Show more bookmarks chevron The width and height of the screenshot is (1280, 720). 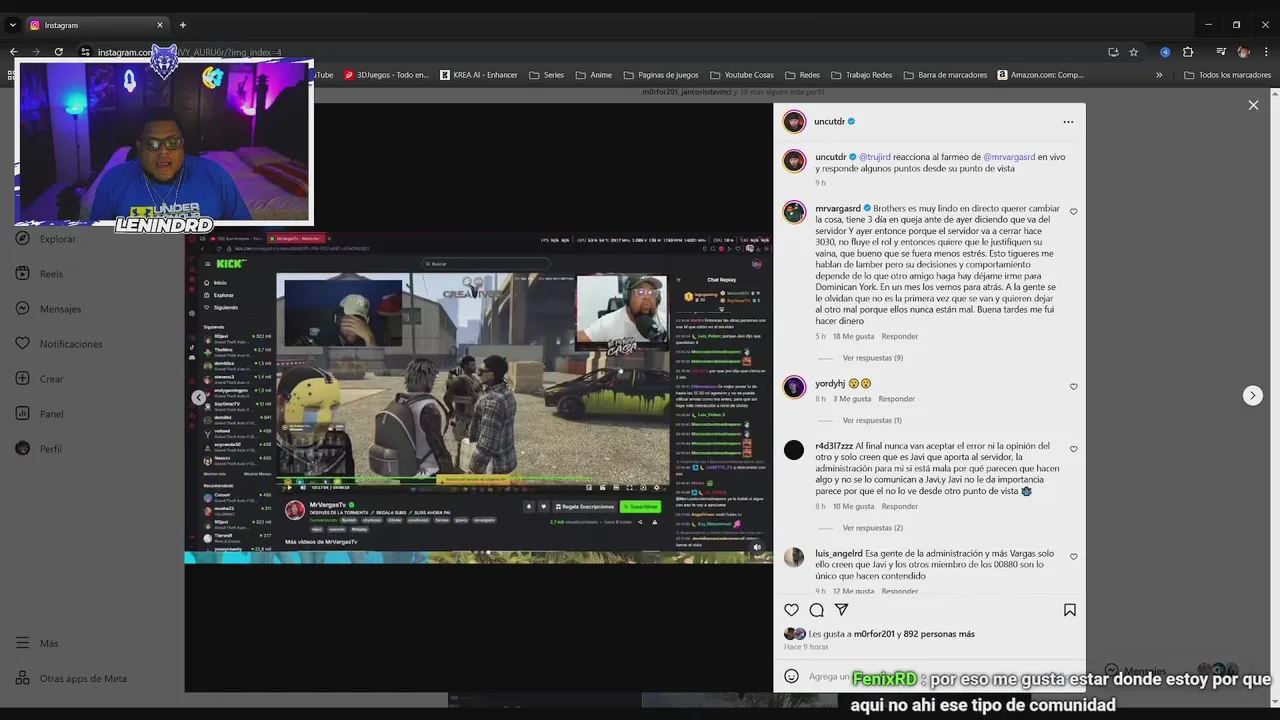pos(1159,75)
